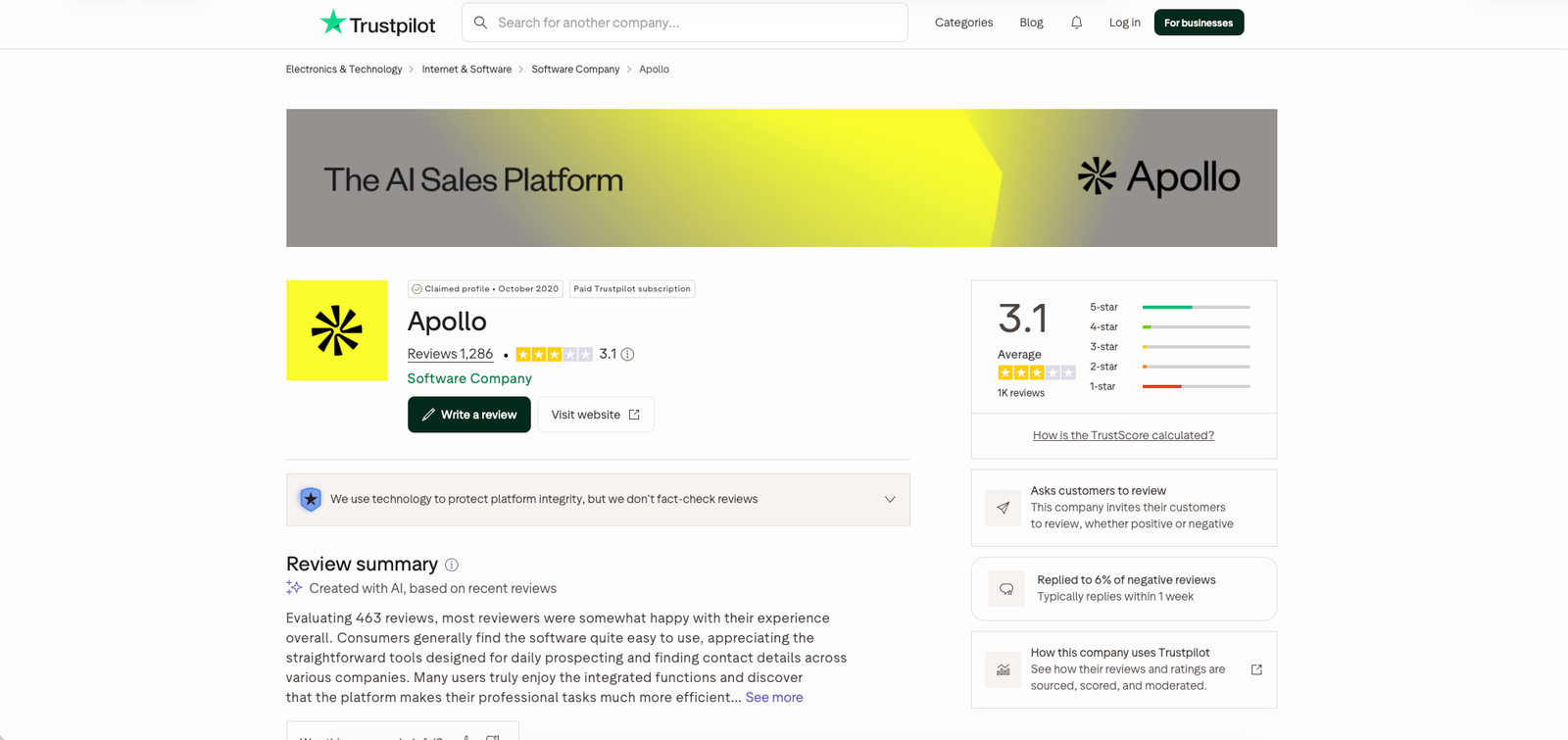Go to the Electronics & Technology breadcrumb
The height and width of the screenshot is (740, 1568).
pos(344,70)
